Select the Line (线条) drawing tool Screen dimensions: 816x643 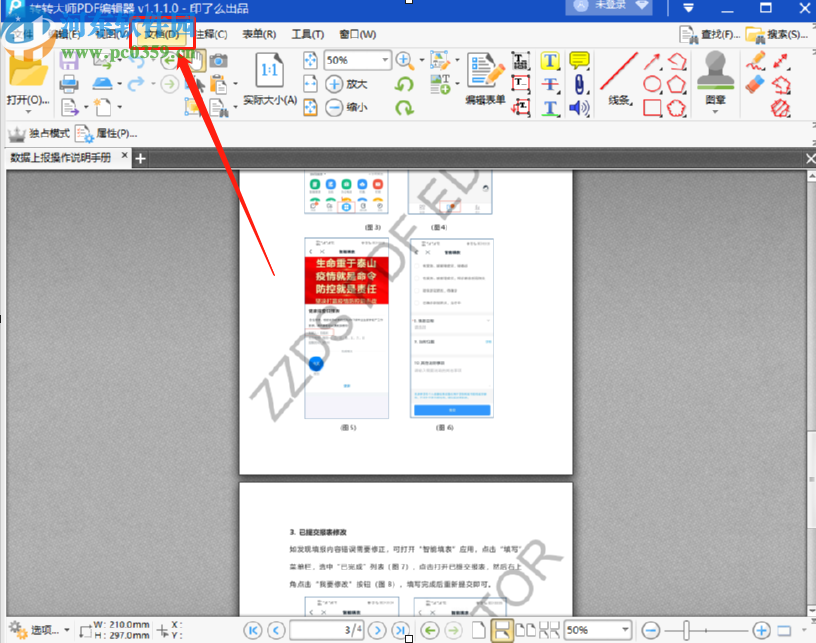[619, 78]
